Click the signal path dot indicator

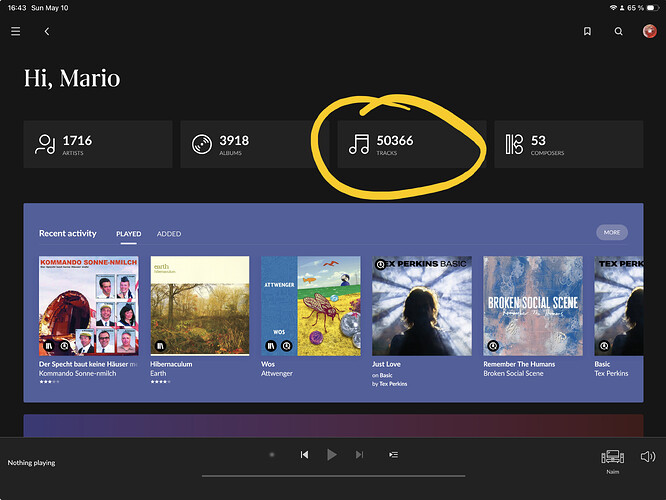tap(272, 455)
